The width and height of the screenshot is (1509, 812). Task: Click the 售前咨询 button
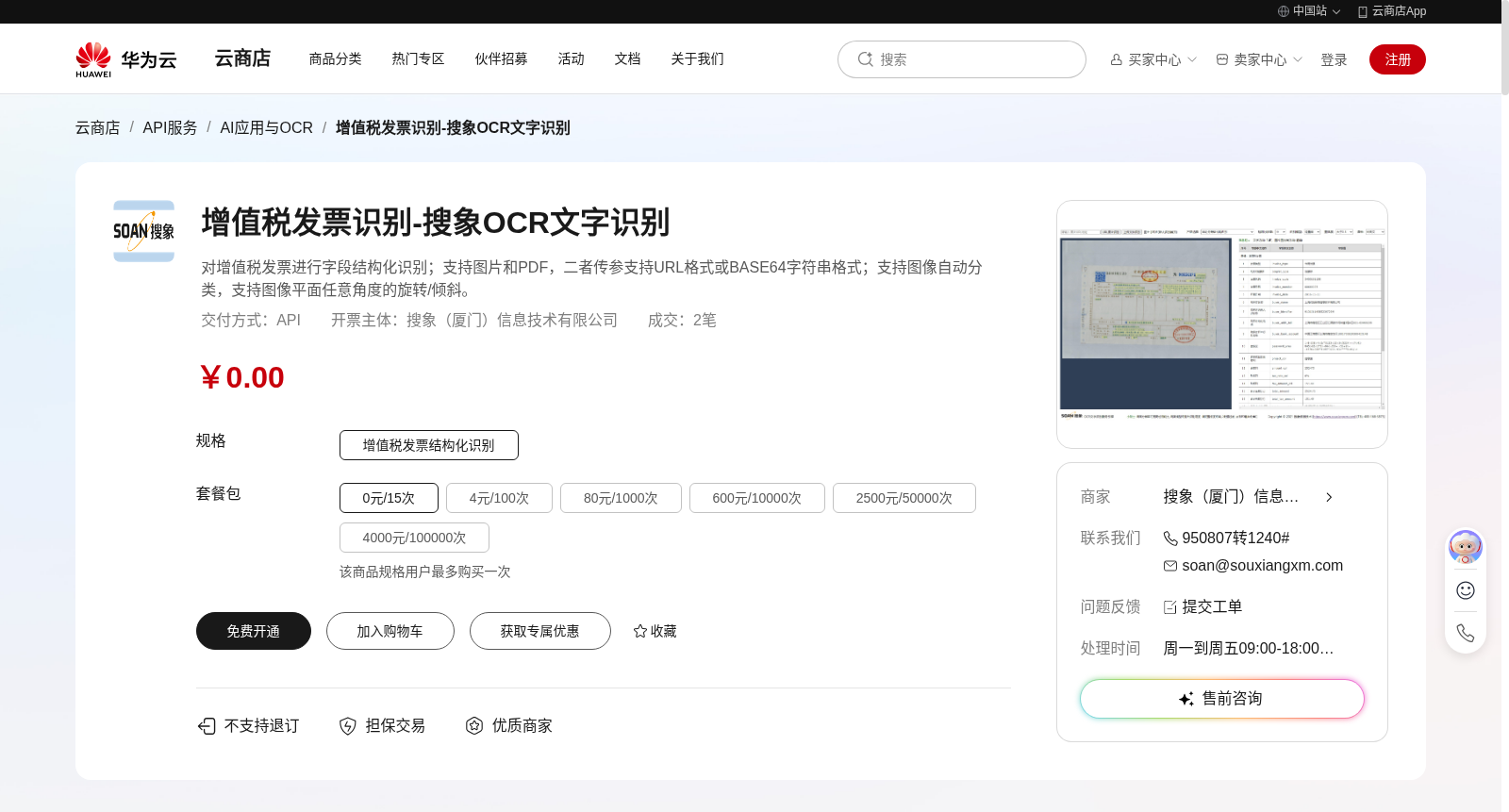point(1222,699)
